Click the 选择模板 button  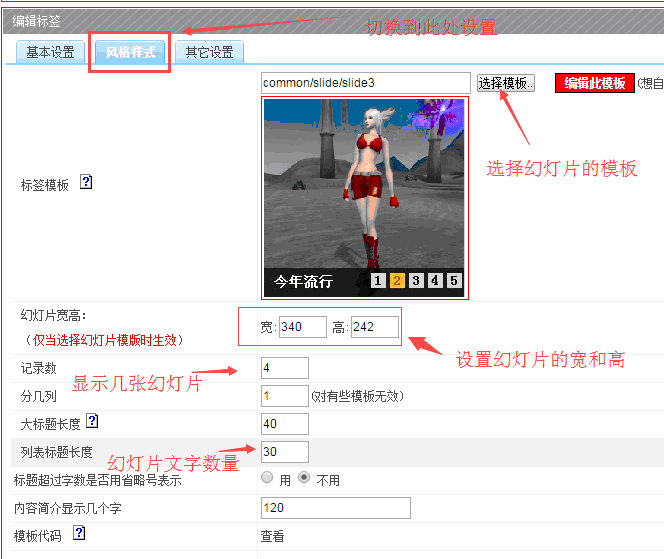pyautogui.click(x=506, y=83)
